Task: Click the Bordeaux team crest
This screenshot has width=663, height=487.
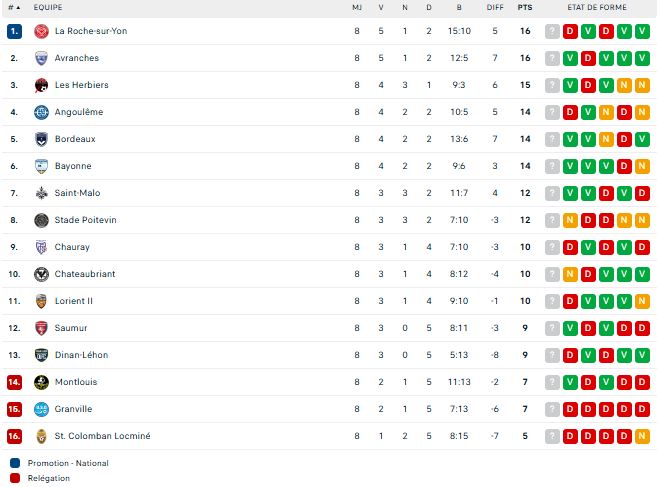Action: [x=41, y=139]
